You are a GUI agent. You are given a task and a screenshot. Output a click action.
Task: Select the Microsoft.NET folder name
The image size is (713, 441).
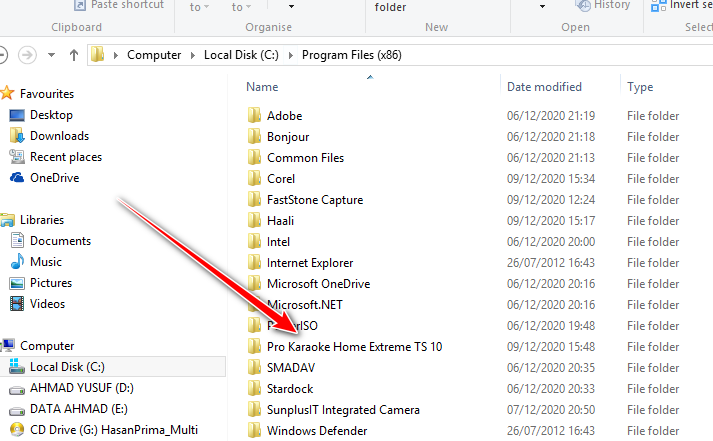(305, 305)
